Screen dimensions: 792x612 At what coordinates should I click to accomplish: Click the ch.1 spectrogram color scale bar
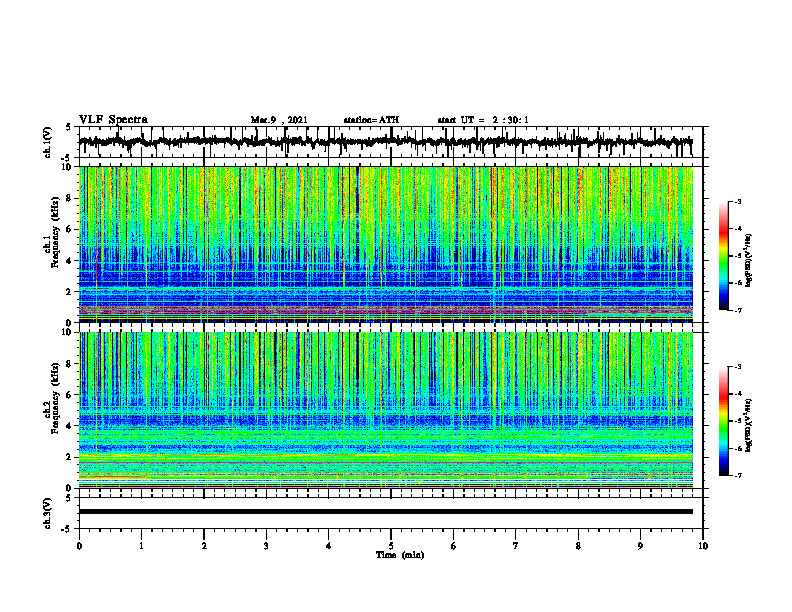(x=723, y=256)
